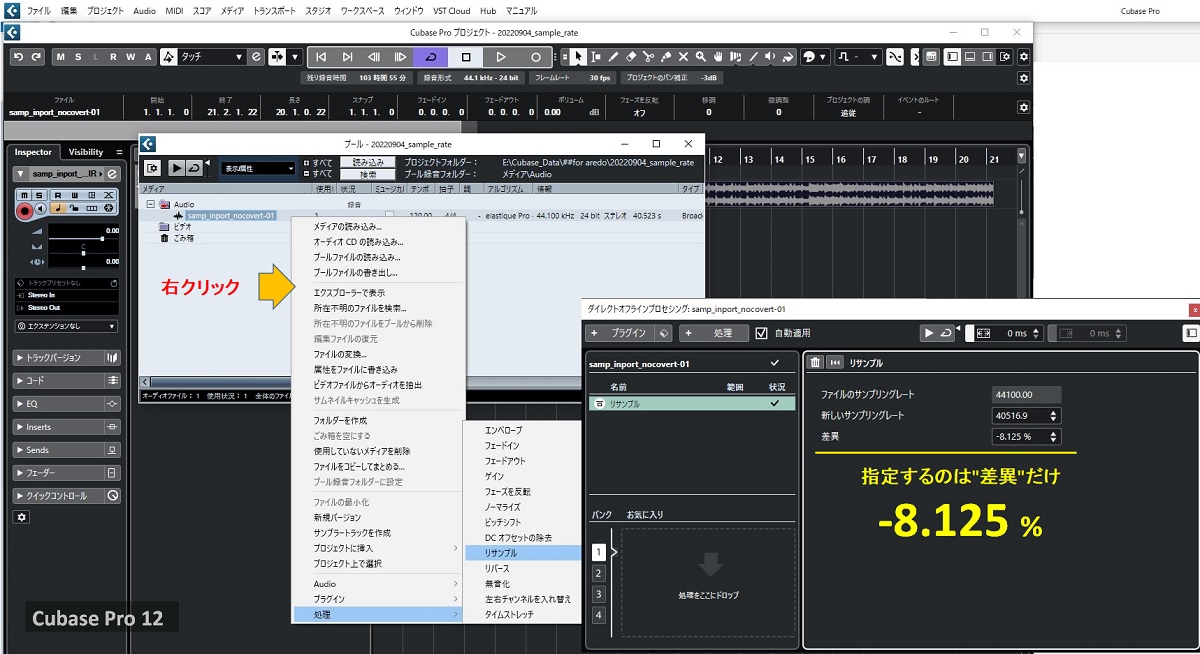
Task: Toggle track monitor speaker button
Action: tap(41, 208)
